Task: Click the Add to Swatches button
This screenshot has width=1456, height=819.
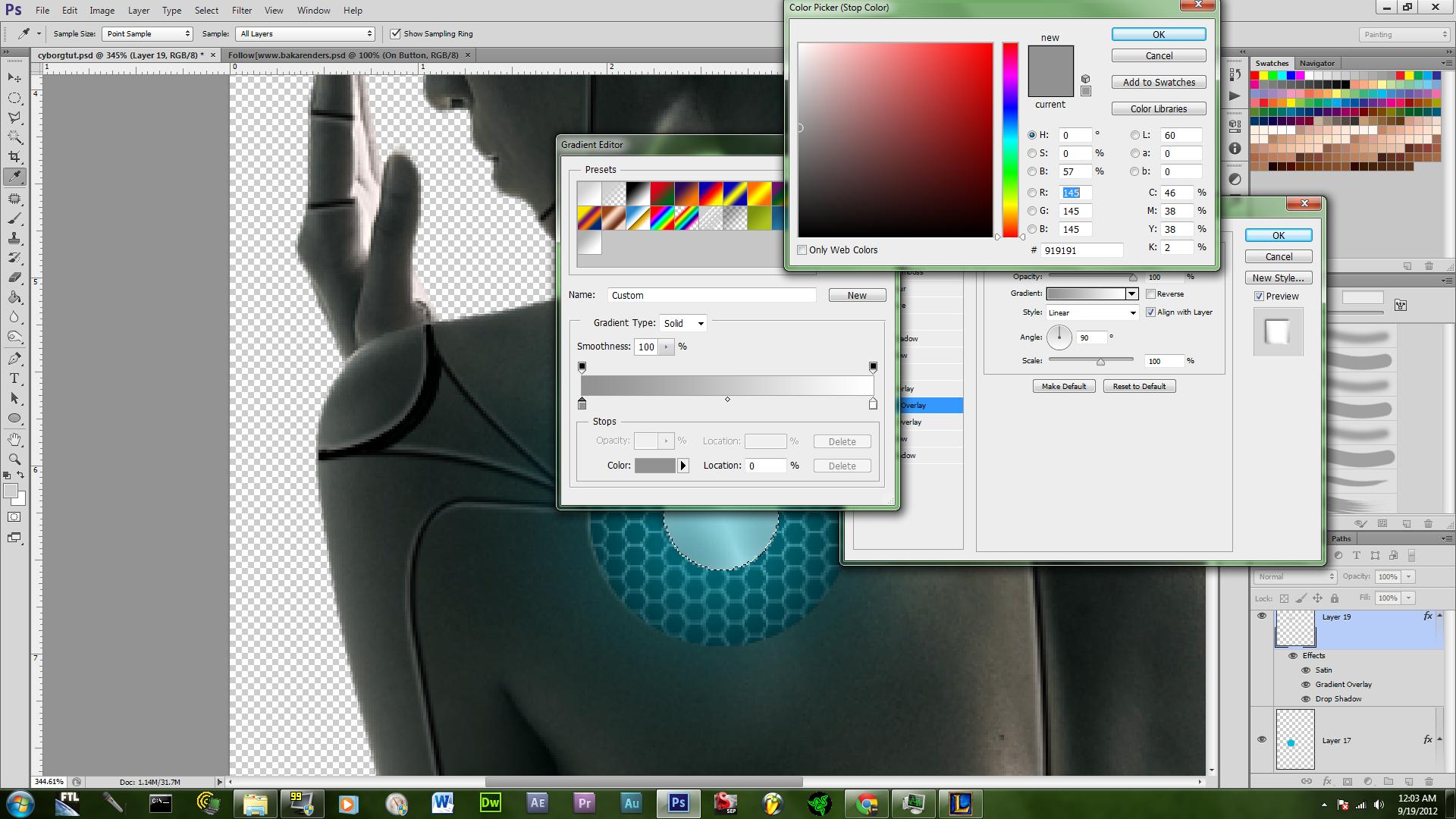Action: click(x=1158, y=82)
